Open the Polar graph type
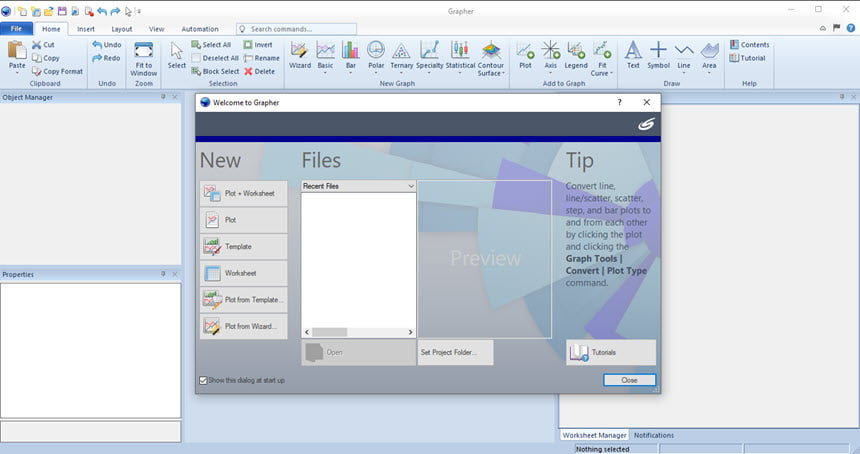 coord(376,56)
